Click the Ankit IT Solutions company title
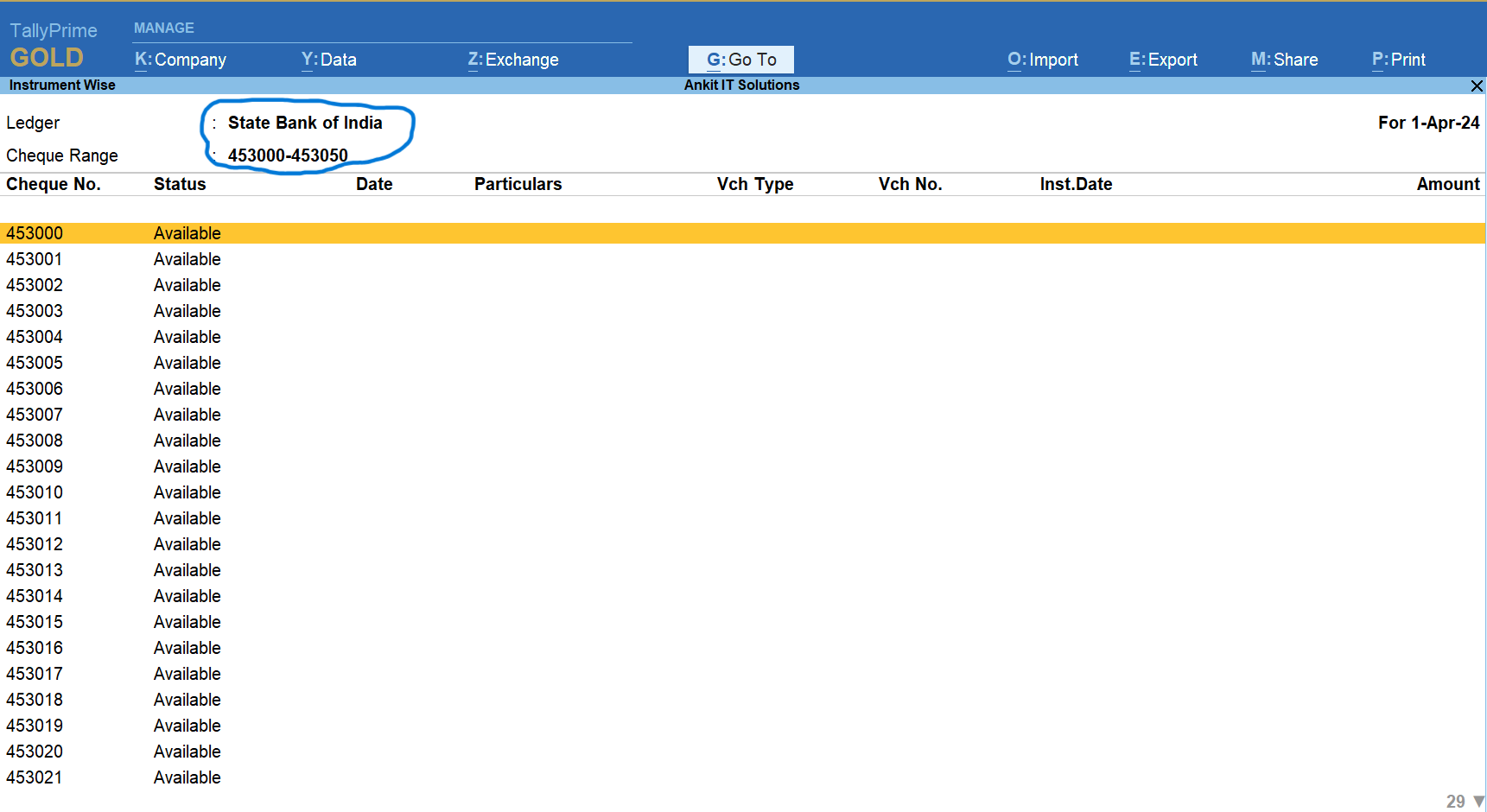Viewport: 1487px width, 812px height. pyautogui.click(x=741, y=85)
